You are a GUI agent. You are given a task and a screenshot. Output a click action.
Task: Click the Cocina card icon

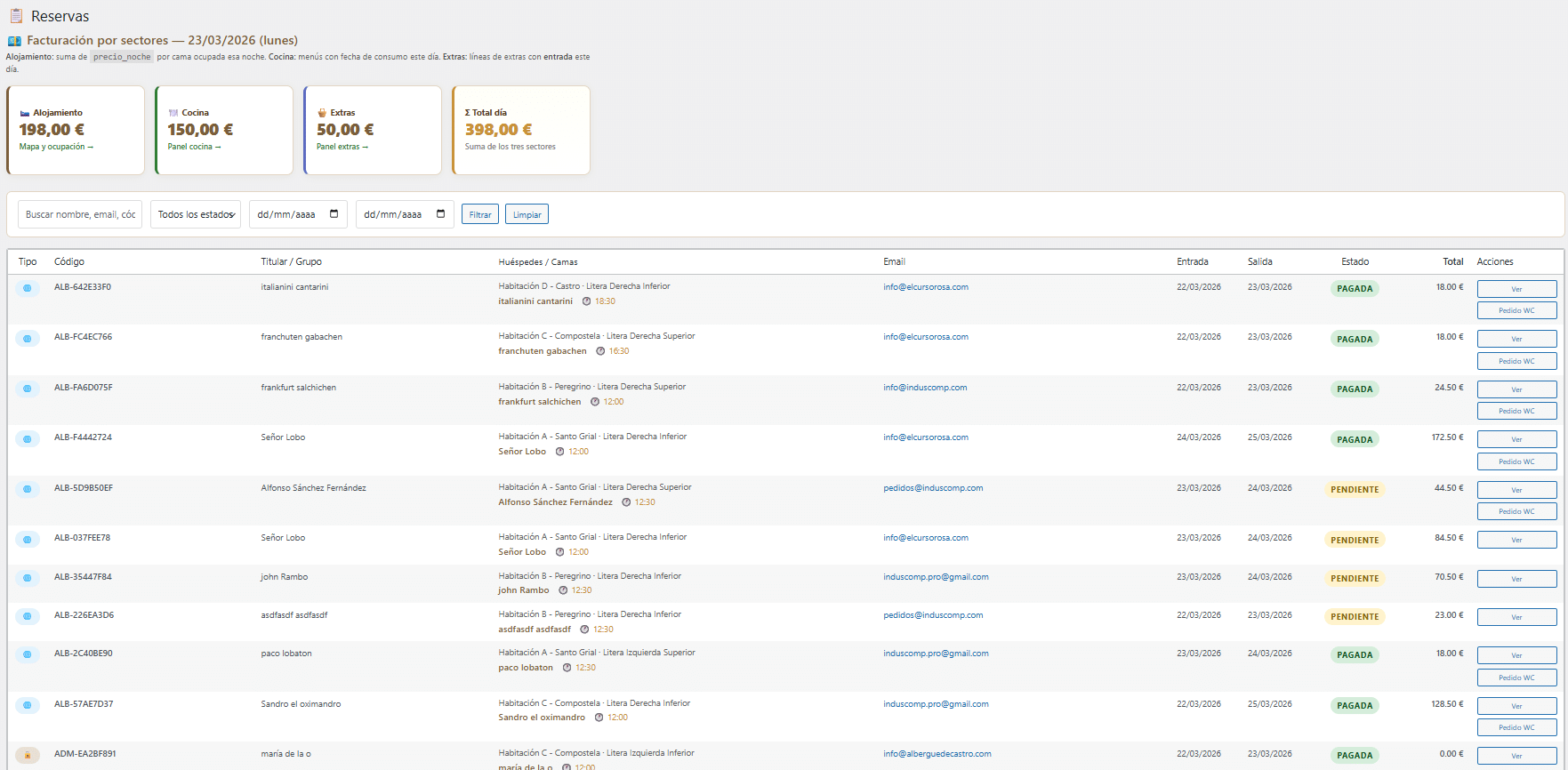coord(173,113)
